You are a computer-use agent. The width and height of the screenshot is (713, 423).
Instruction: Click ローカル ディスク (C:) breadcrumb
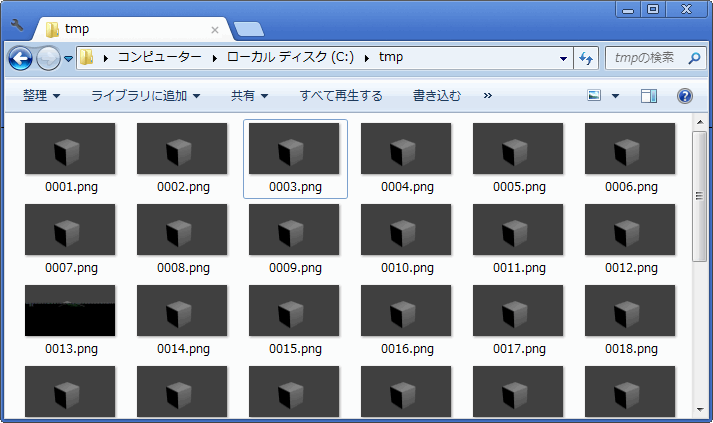(x=290, y=57)
